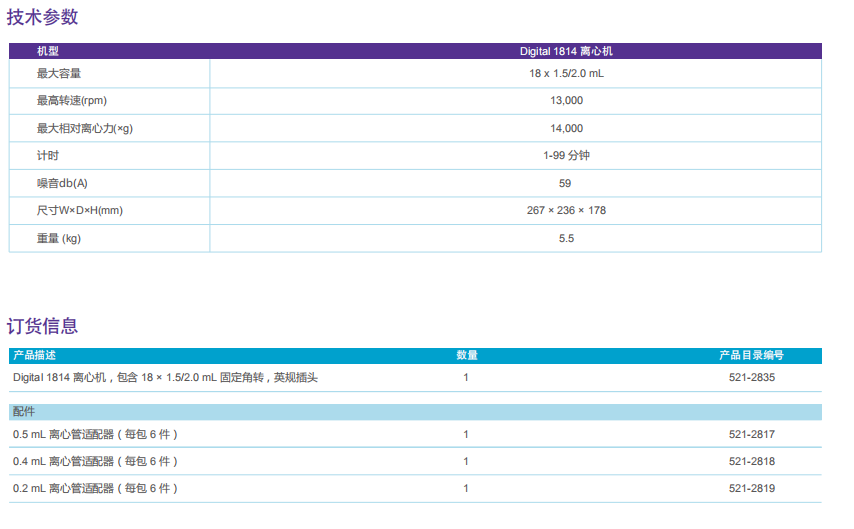The height and width of the screenshot is (529, 854).
Task: Click the value 18 x 1.5/2.0 mL
Action: coord(566,73)
